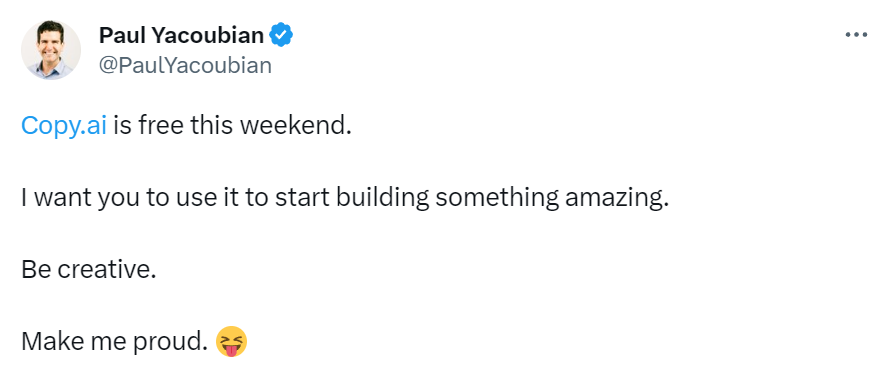
Task: Open Paul Yacoubian's profile photo avatar
Action: click(50, 50)
